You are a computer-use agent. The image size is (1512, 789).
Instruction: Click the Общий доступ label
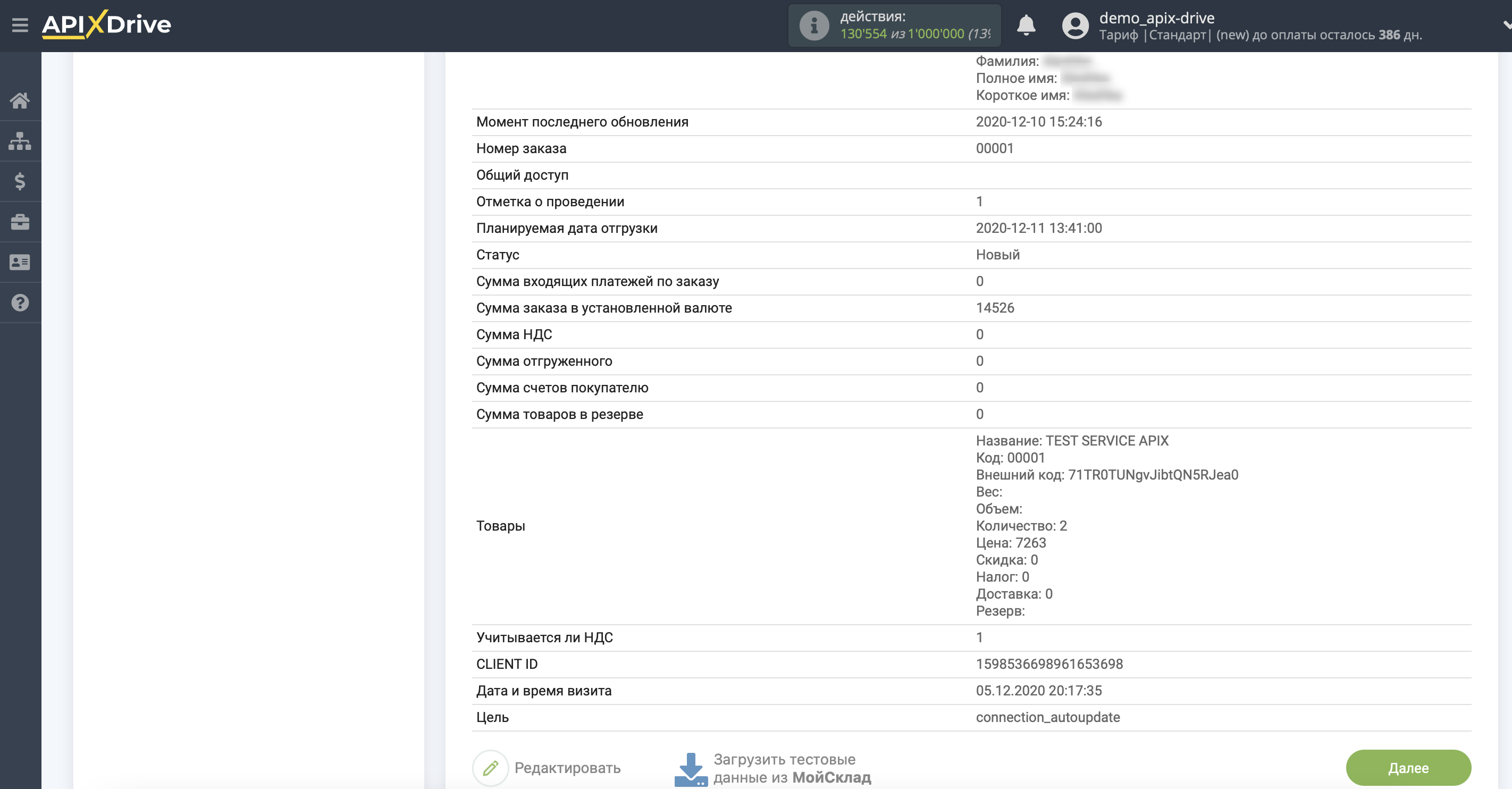522,175
